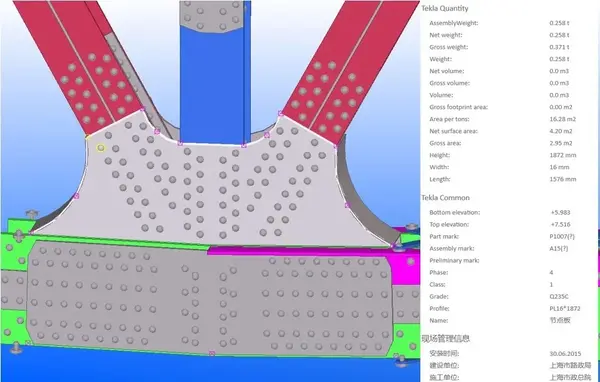Screen dimensions: 600x382
Task: Click the 'Height:' label
Action: 439,155
